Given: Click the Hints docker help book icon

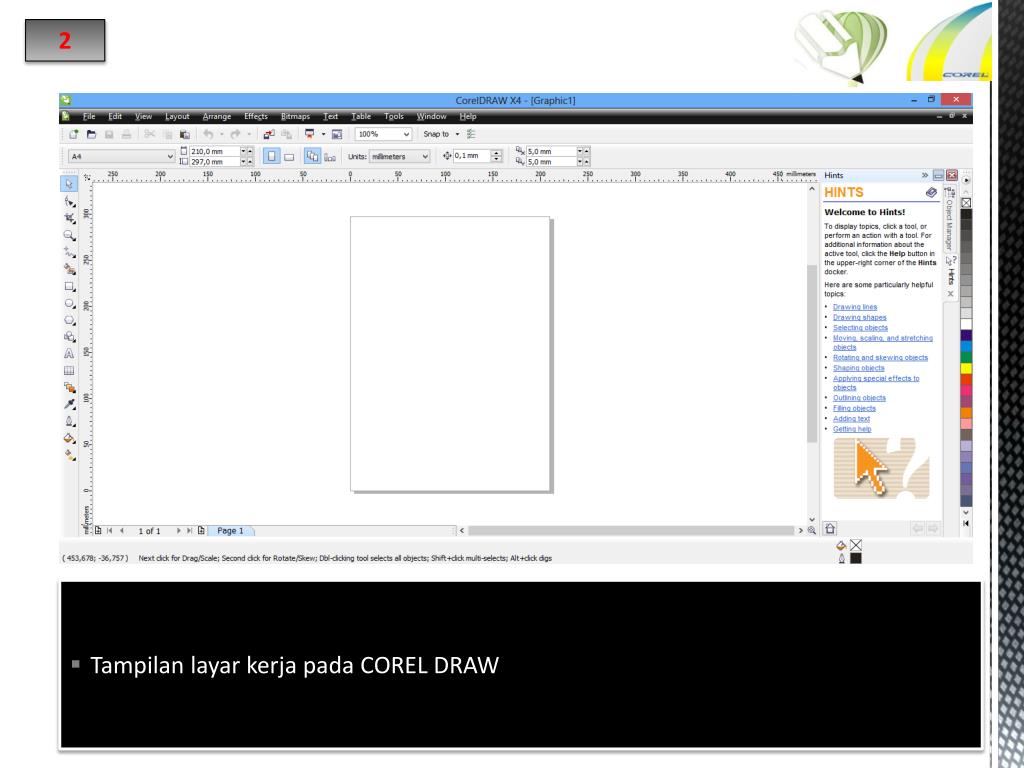Looking at the screenshot, I should tap(931, 192).
